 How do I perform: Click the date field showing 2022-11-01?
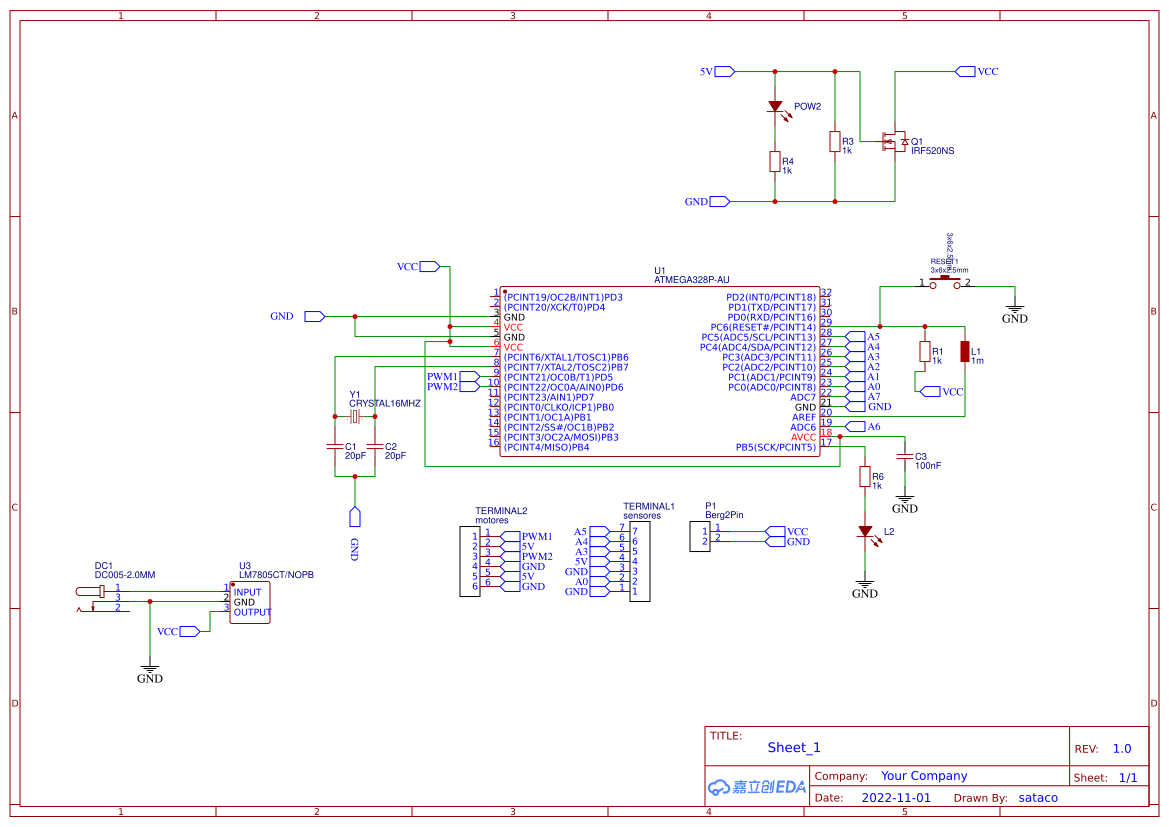[897, 797]
